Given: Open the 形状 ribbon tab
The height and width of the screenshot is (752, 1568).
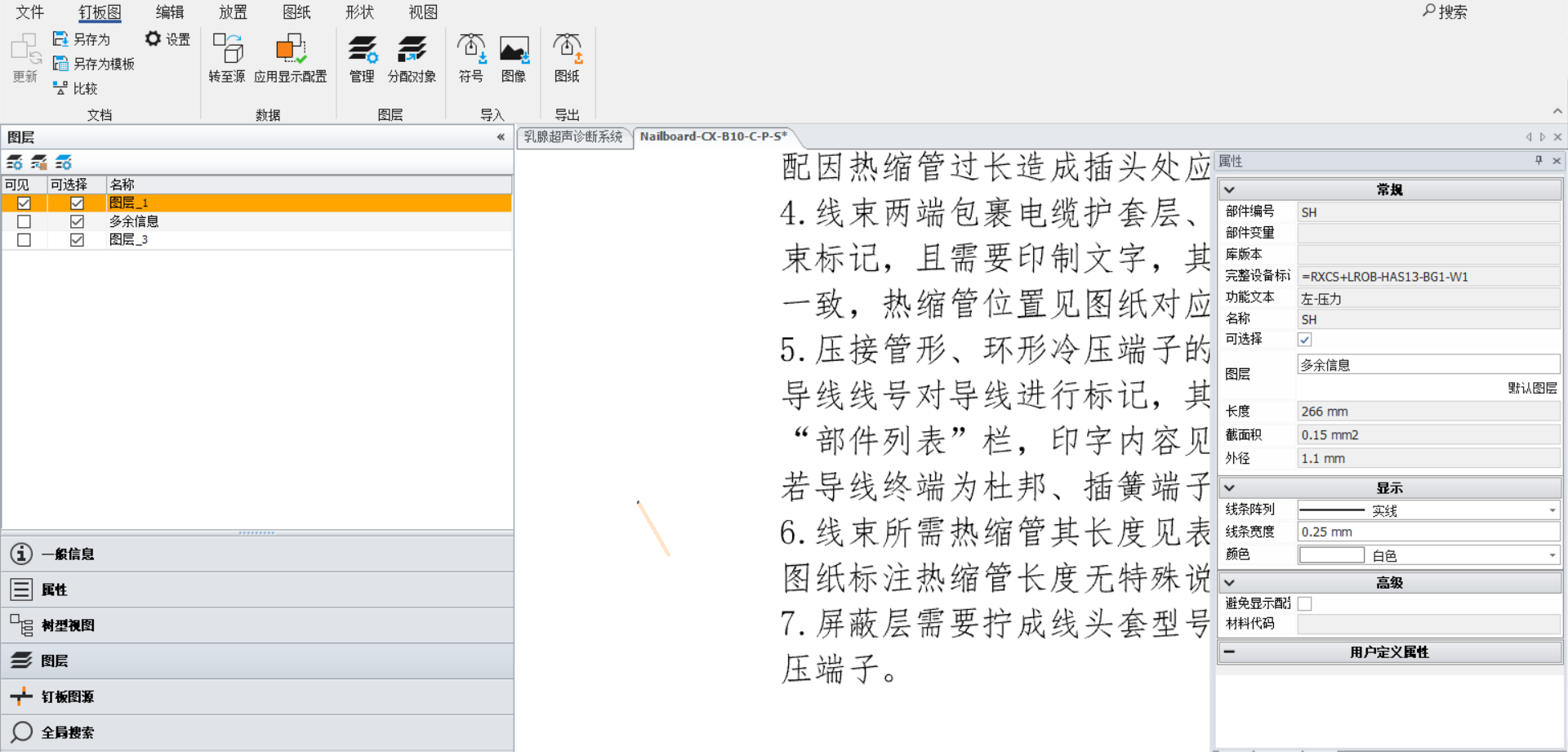Looking at the screenshot, I should pyautogui.click(x=359, y=12).
